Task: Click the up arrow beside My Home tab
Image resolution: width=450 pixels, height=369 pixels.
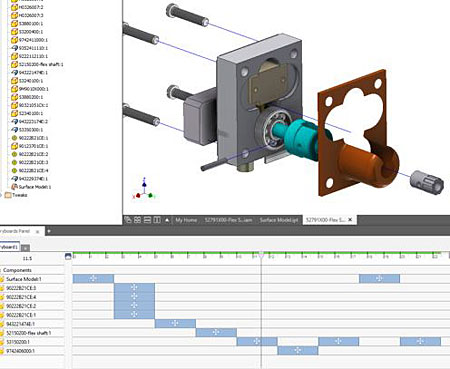Action: click(x=167, y=220)
